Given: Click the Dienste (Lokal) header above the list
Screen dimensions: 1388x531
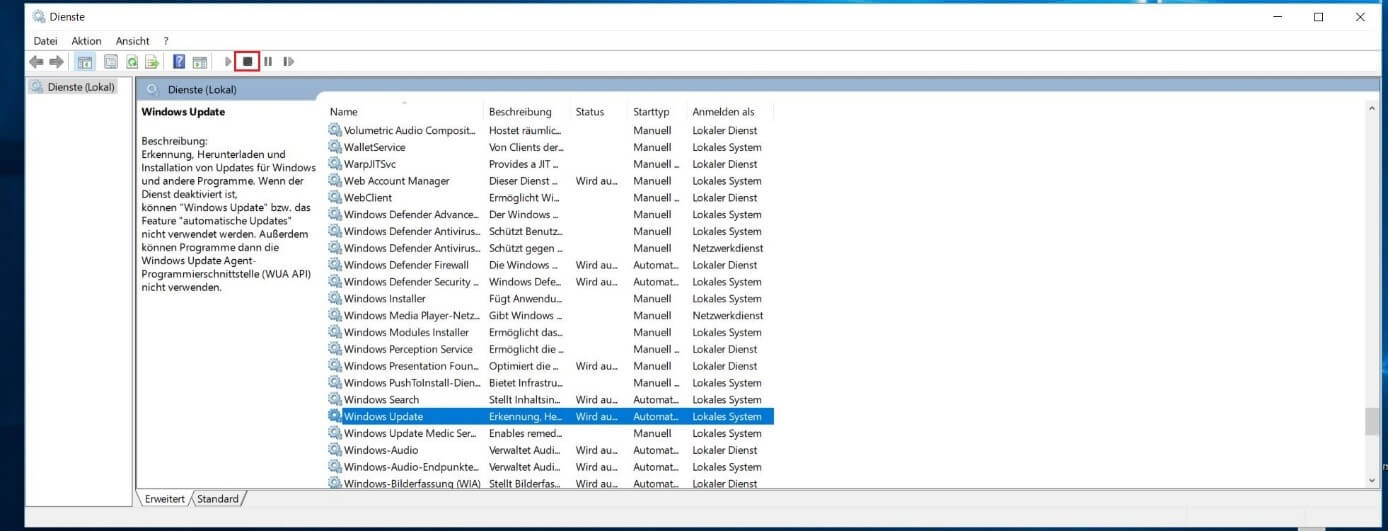Looking at the screenshot, I should [x=202, y=89].
